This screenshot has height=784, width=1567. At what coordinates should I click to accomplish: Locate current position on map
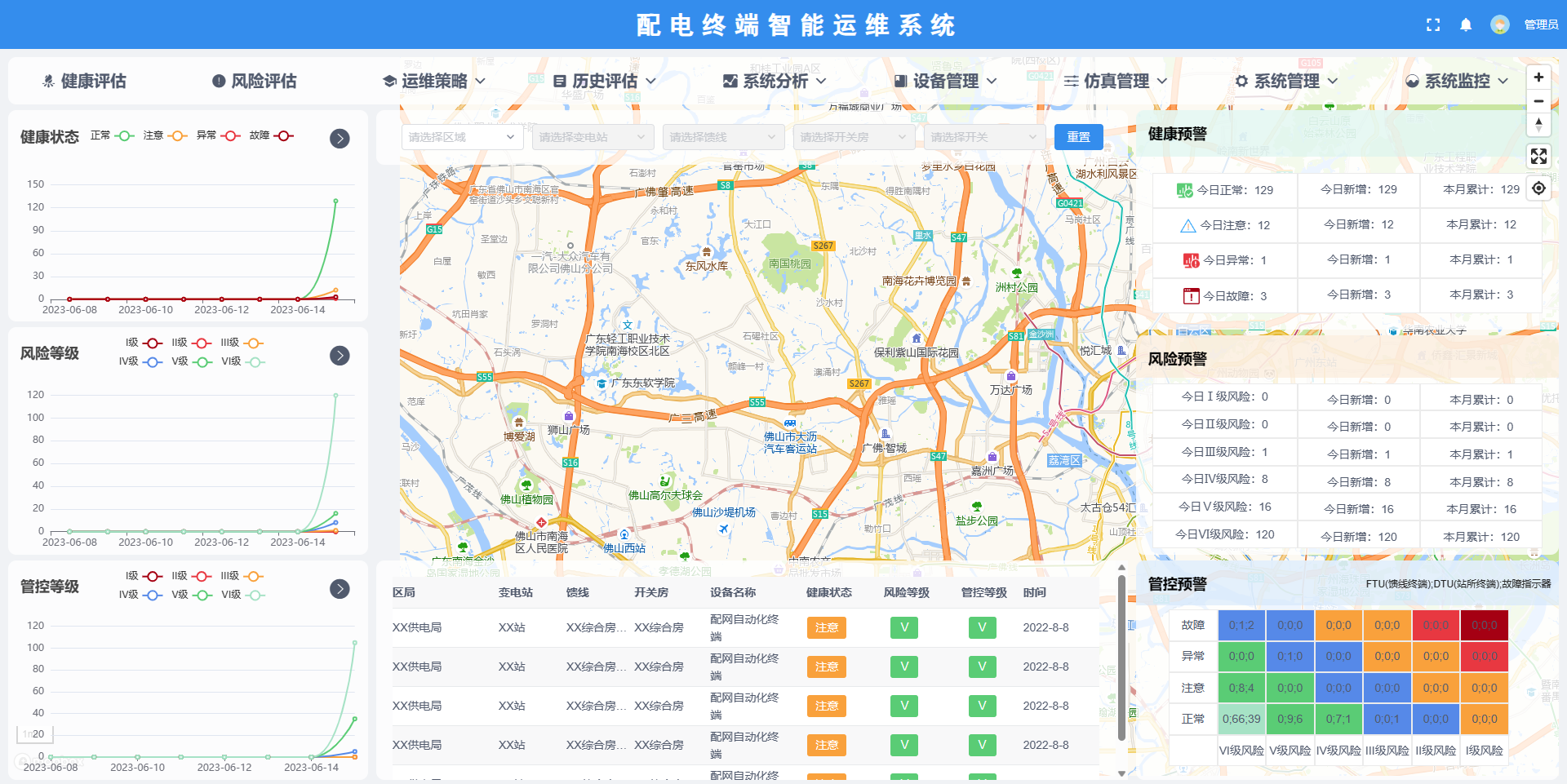pos(1538,188)
